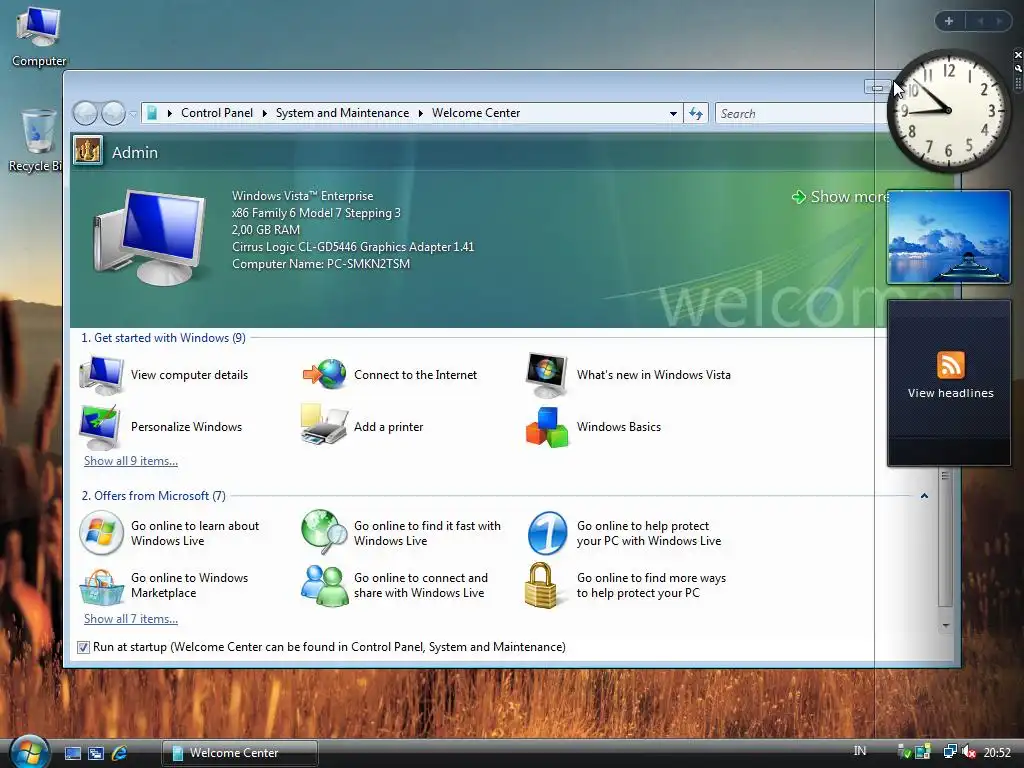The width and height of the screenshot is (1024, 768).
Task: Click View headlines in feed gadget
Action: (950, 393)
